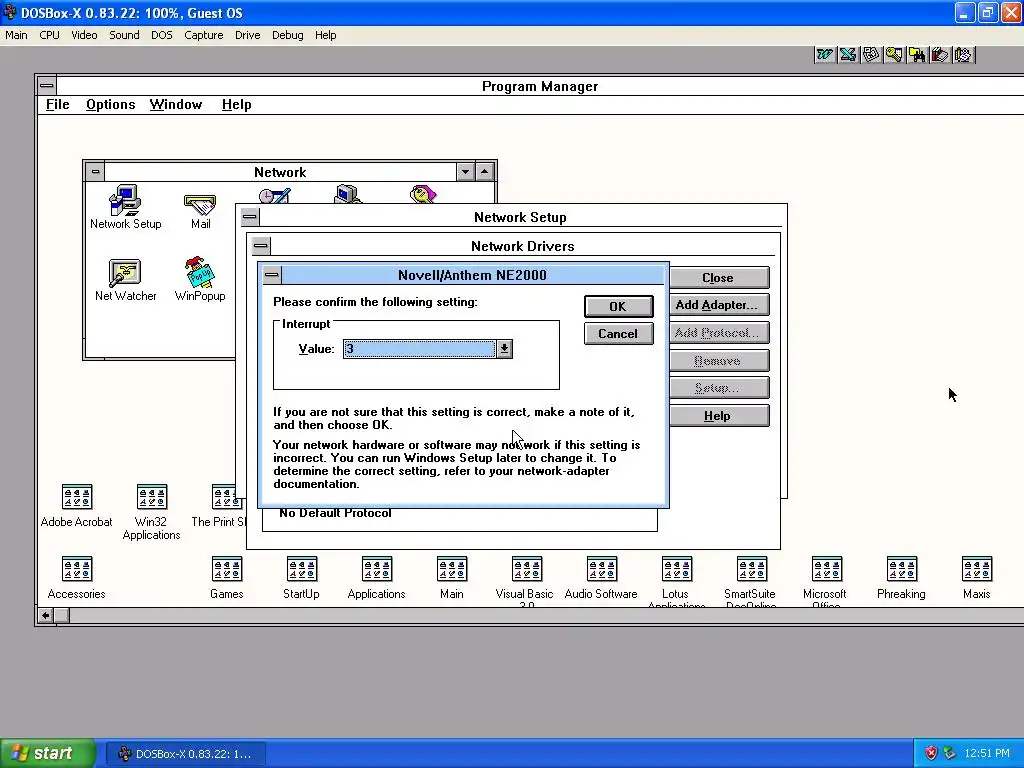Click the yellow key icon in Network group
The width and height of the screenshot is (1024, 768).
click(x=423, y=194)
